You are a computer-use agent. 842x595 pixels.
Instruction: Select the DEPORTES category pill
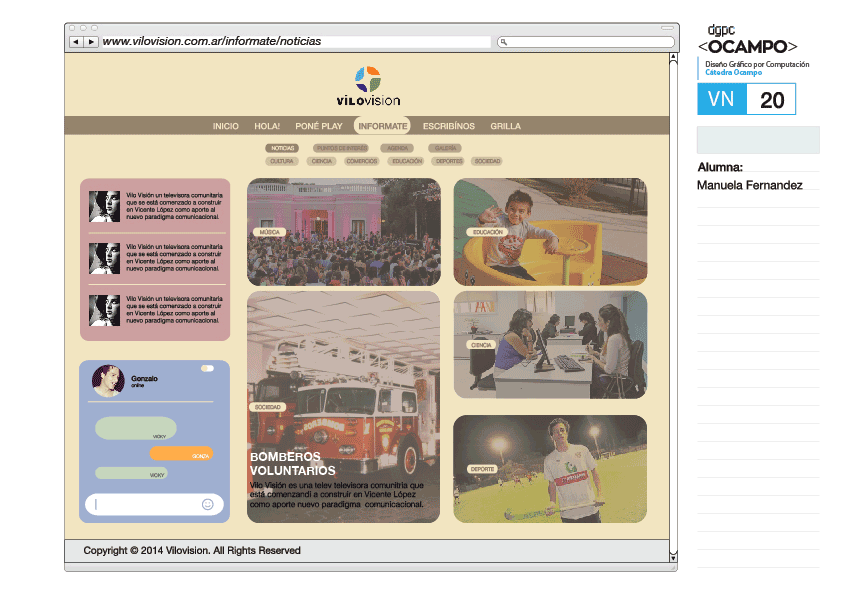pos(449,161)
